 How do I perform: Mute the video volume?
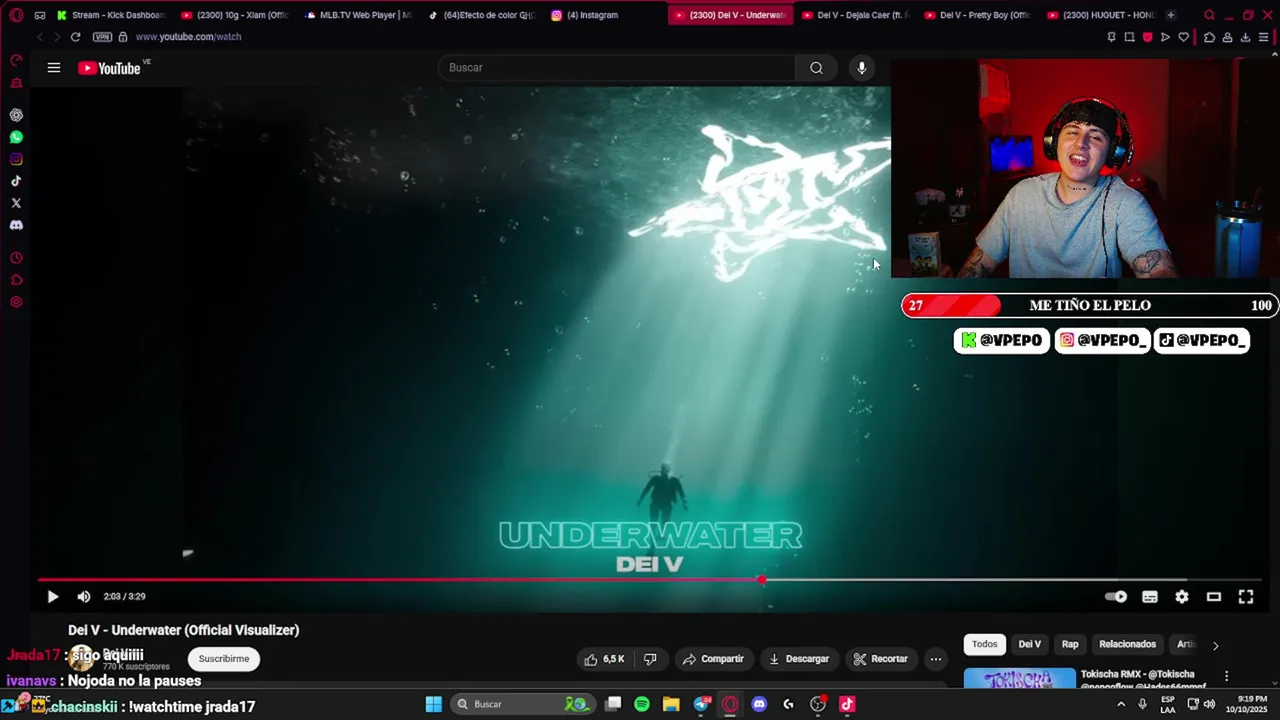pos(84,597)
